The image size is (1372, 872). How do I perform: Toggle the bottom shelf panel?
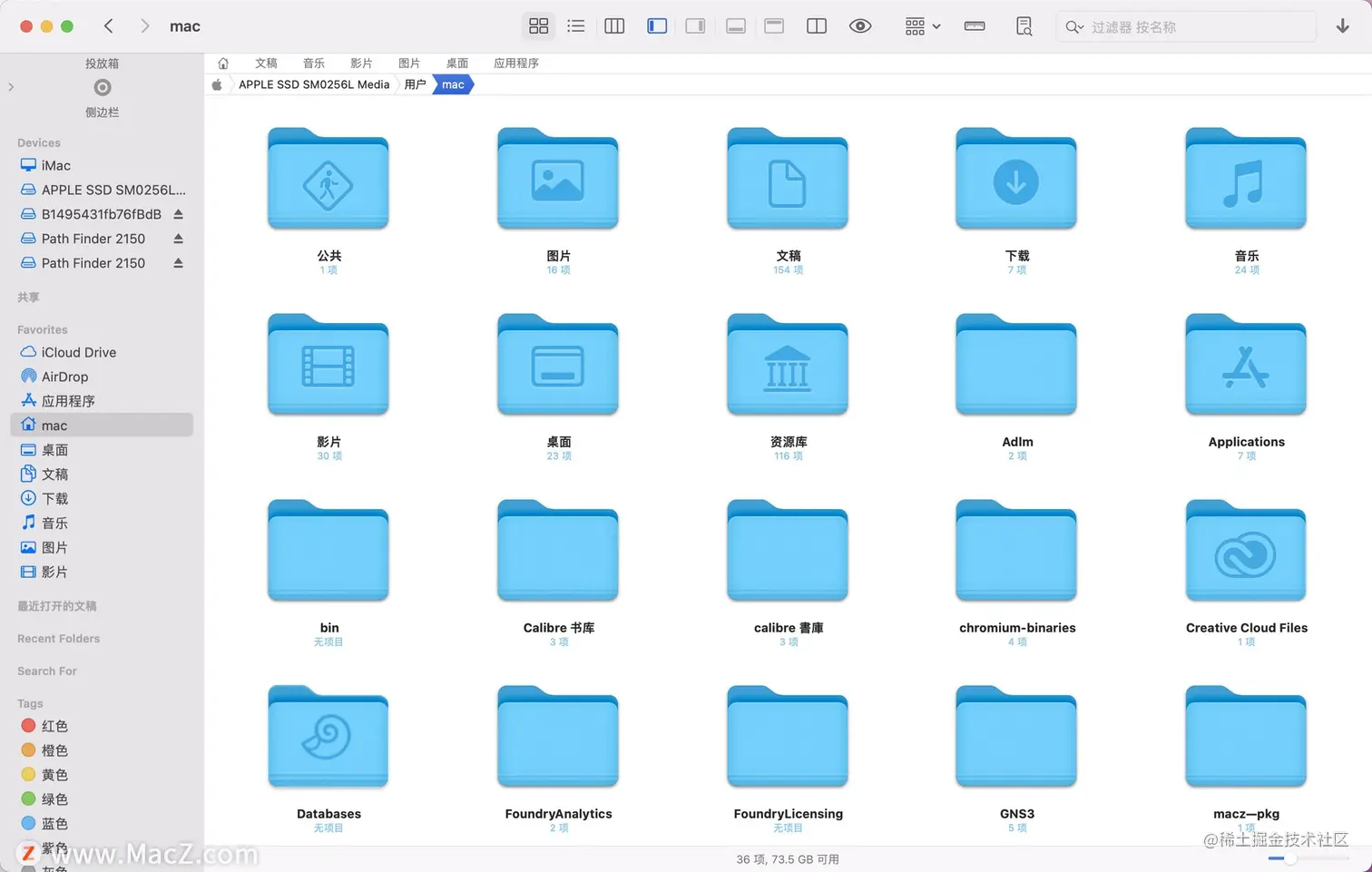tap(736, 26)
